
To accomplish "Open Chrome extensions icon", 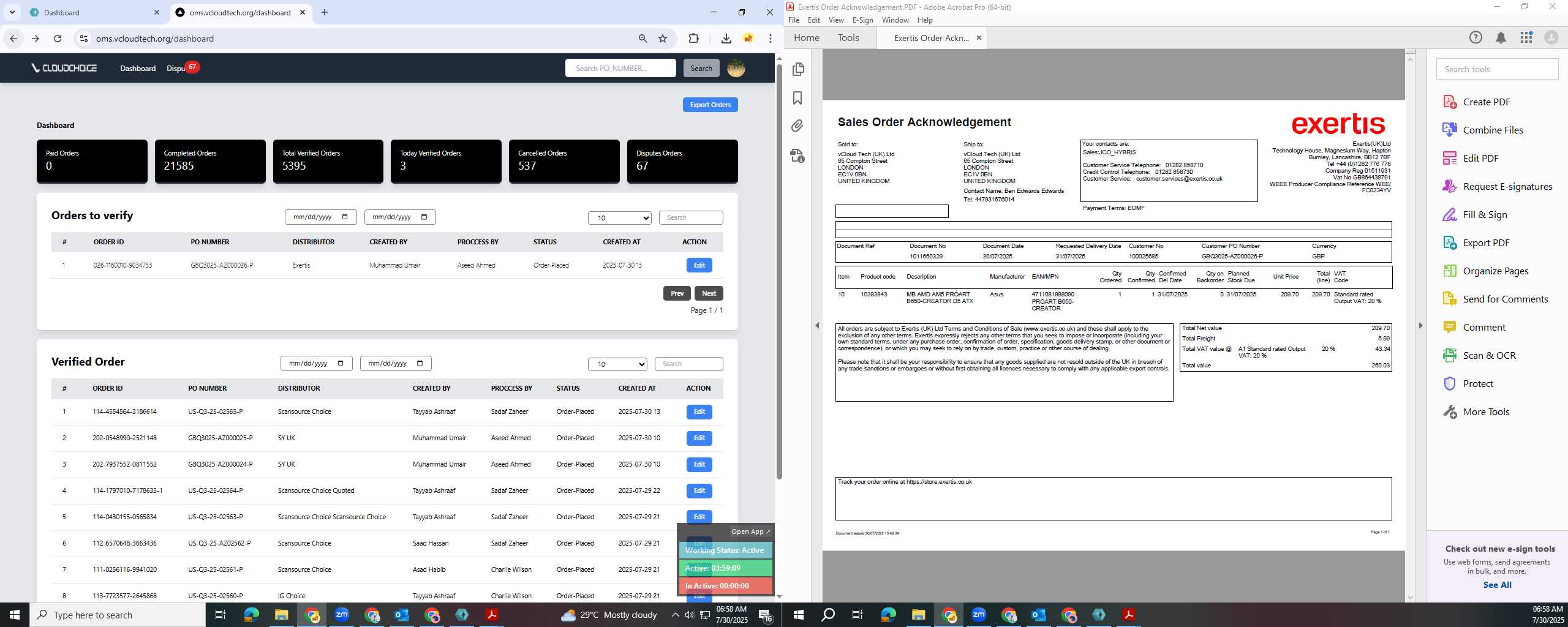I will 693,39.
